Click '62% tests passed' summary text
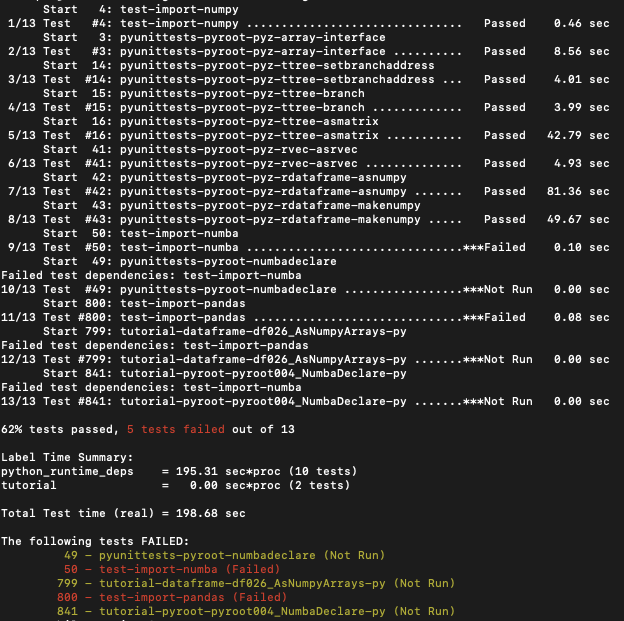Viewport: 624px width, 621px height. (60, 429)
